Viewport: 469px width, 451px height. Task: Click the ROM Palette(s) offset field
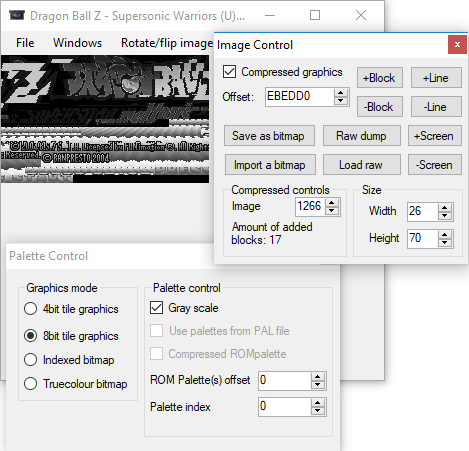point(284,381)
